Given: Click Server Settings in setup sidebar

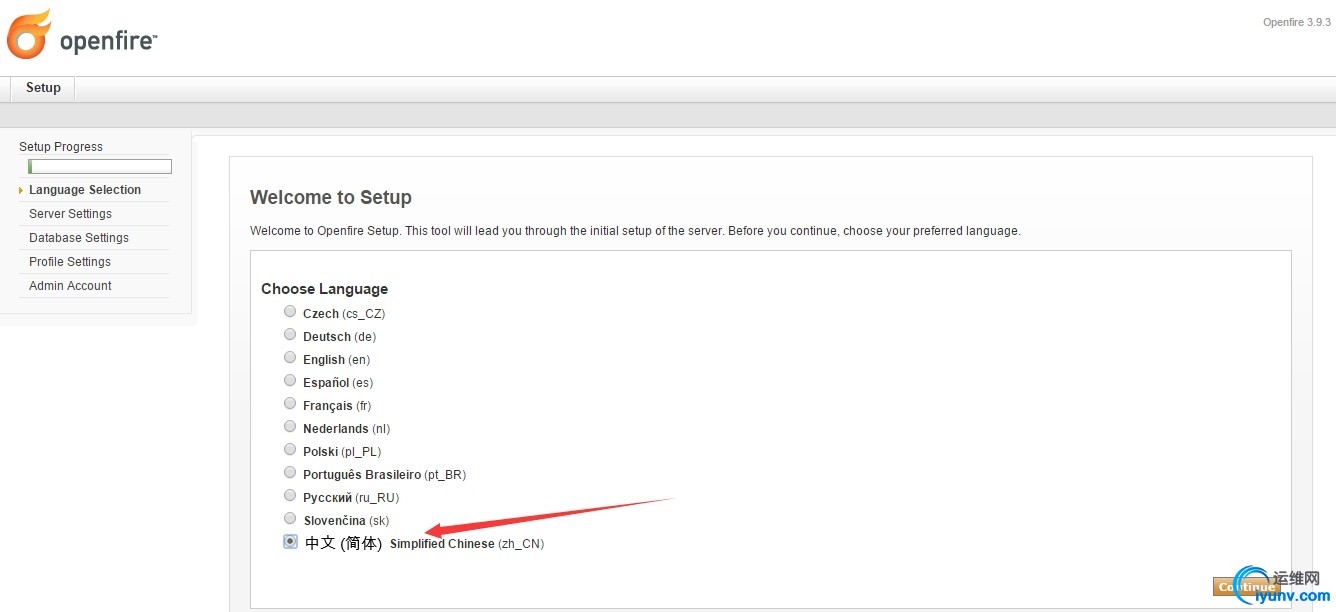Looking at the screenshot, I should [70, 214].
